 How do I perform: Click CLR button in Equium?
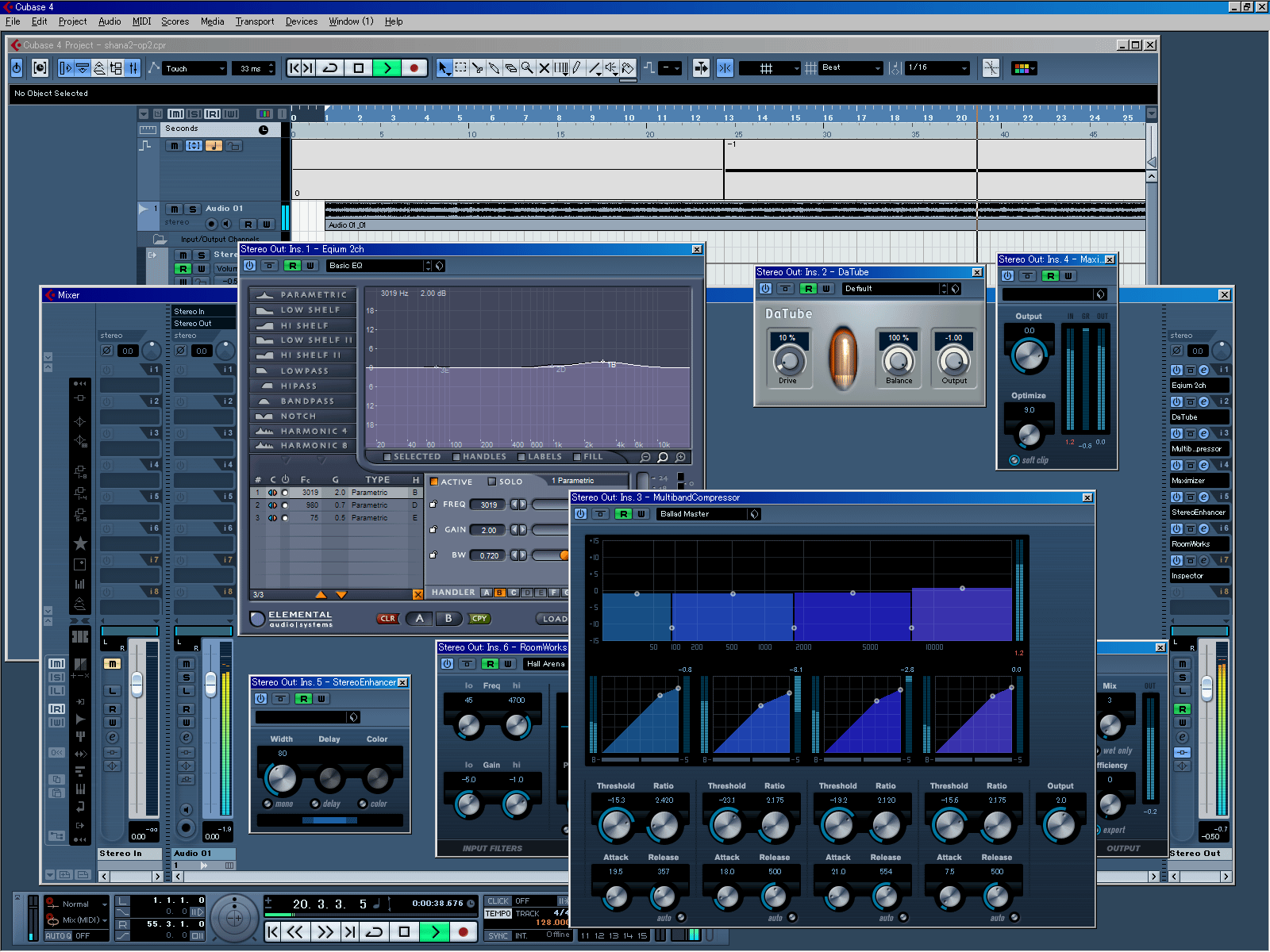387,619
